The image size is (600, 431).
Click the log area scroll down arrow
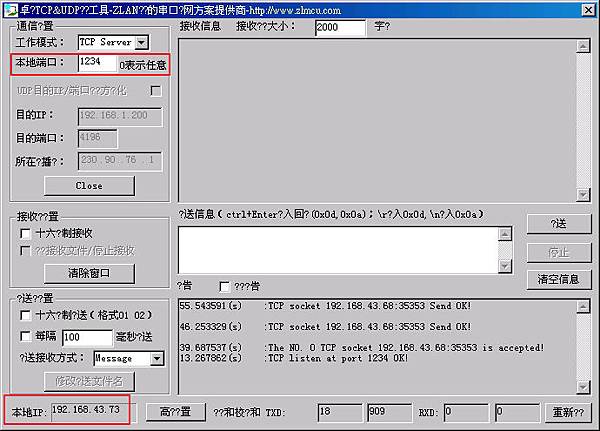point(583,387)
